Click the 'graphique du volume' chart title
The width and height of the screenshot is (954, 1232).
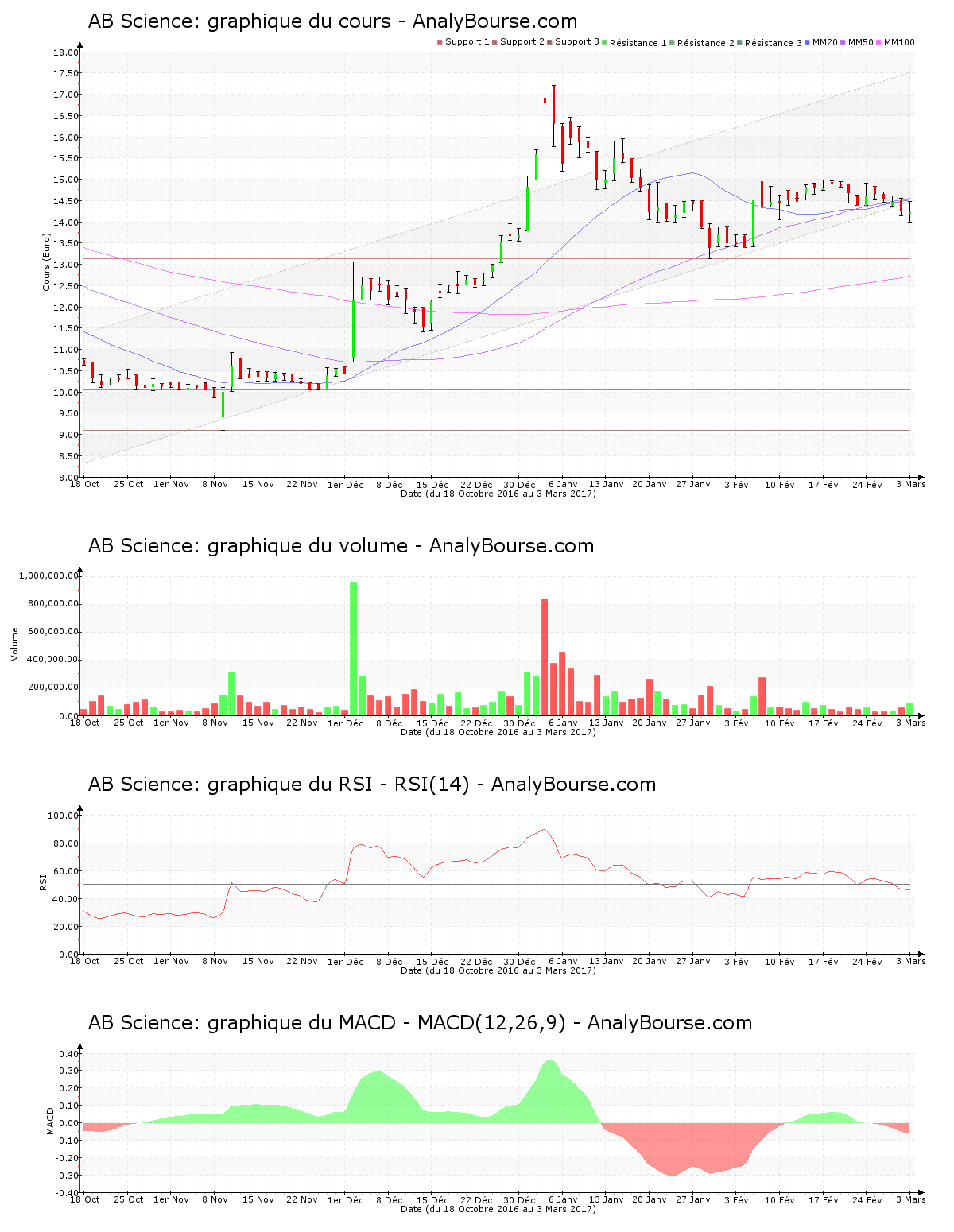pyautogui.click(x=341, y=546)
